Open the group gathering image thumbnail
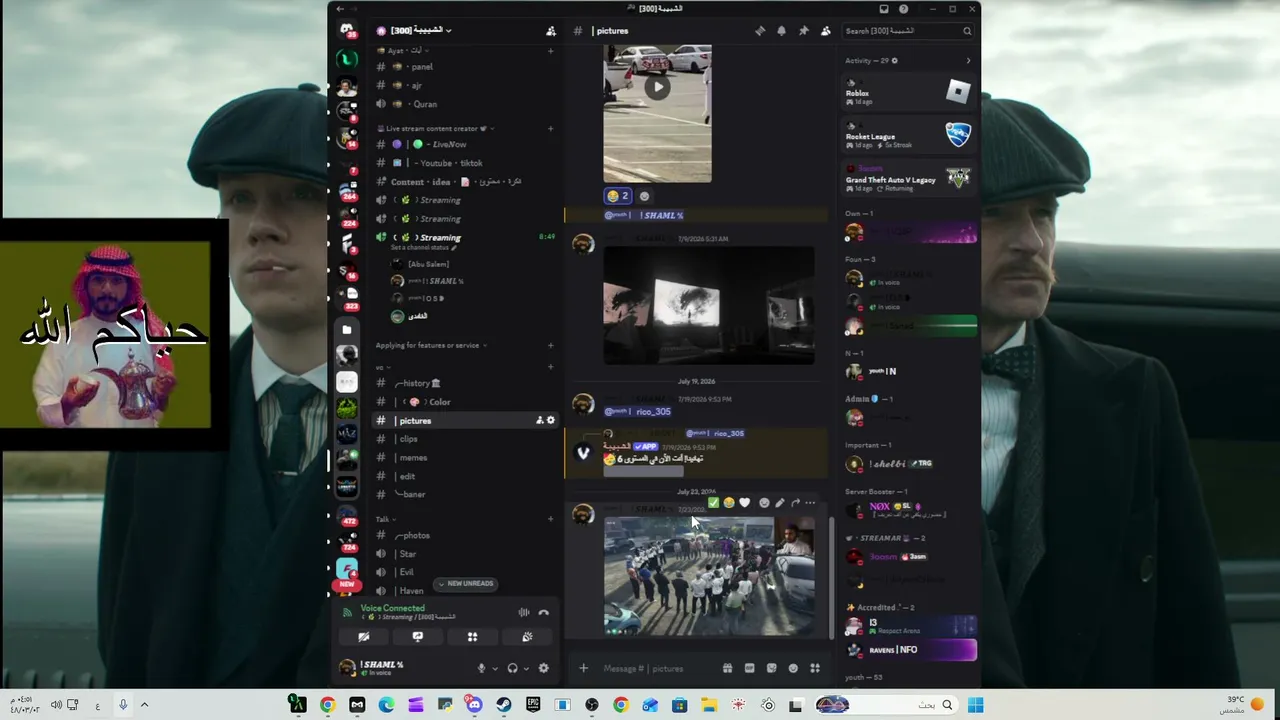Viewport: 1280px width, 720px height. pos(709,576)
